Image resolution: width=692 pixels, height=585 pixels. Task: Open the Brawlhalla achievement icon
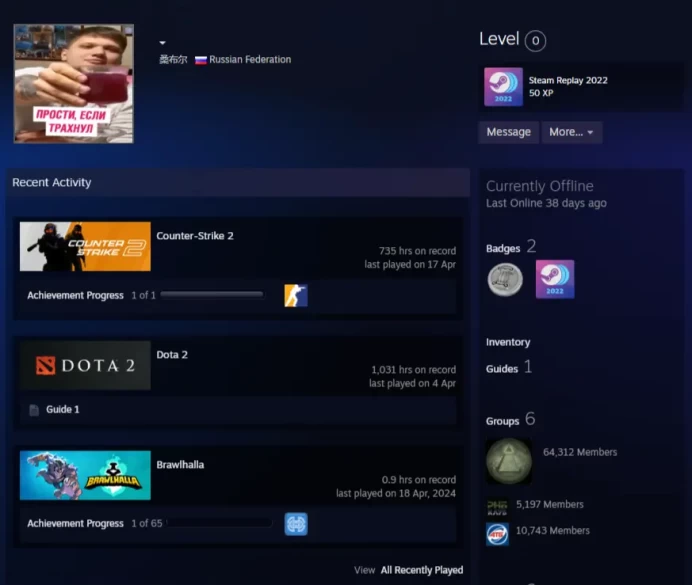coord(296,524)
